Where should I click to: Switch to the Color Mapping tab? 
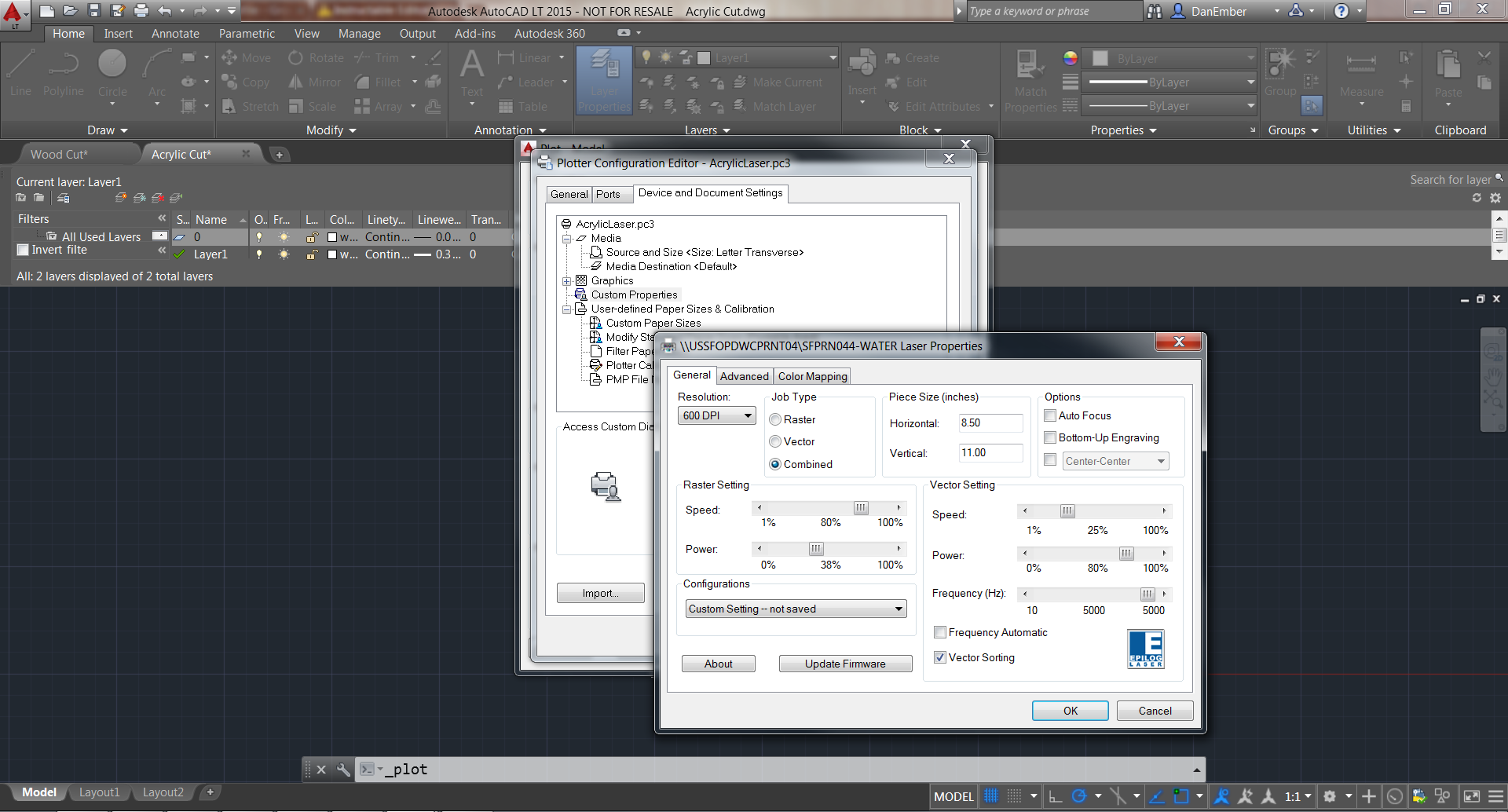[x=812, y=376]
